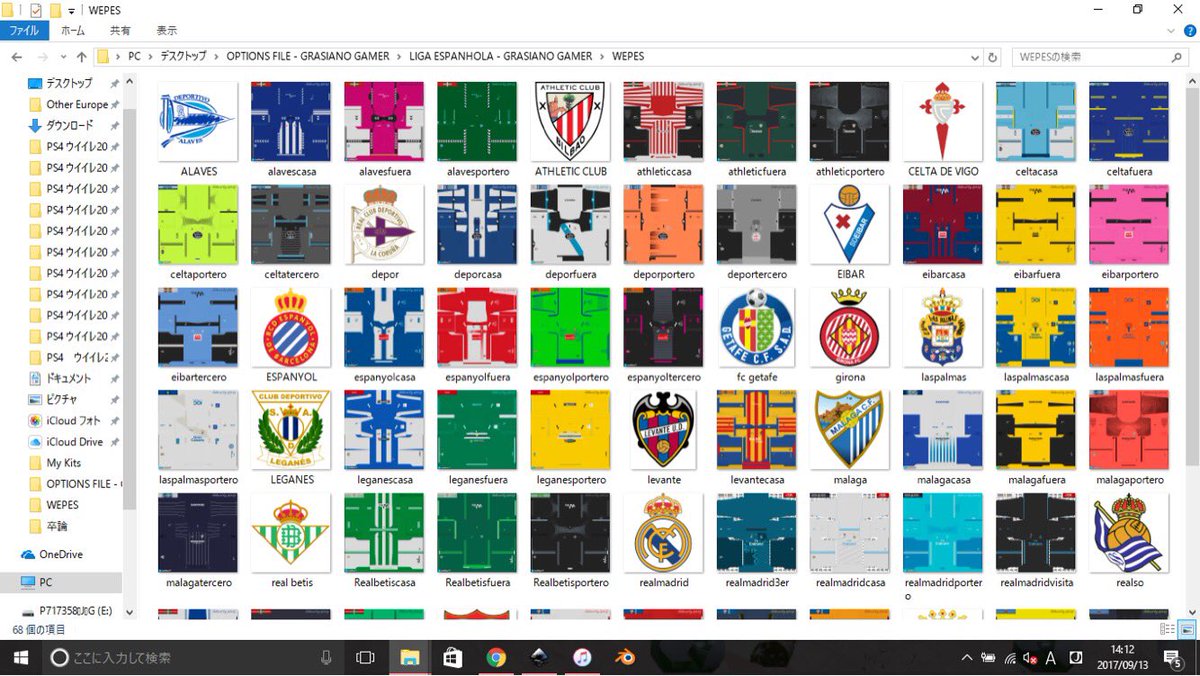This screenshot has width=1200, height=676.
Task: Open the 共有 ribbon tab
Action: (x=122, y=31)
